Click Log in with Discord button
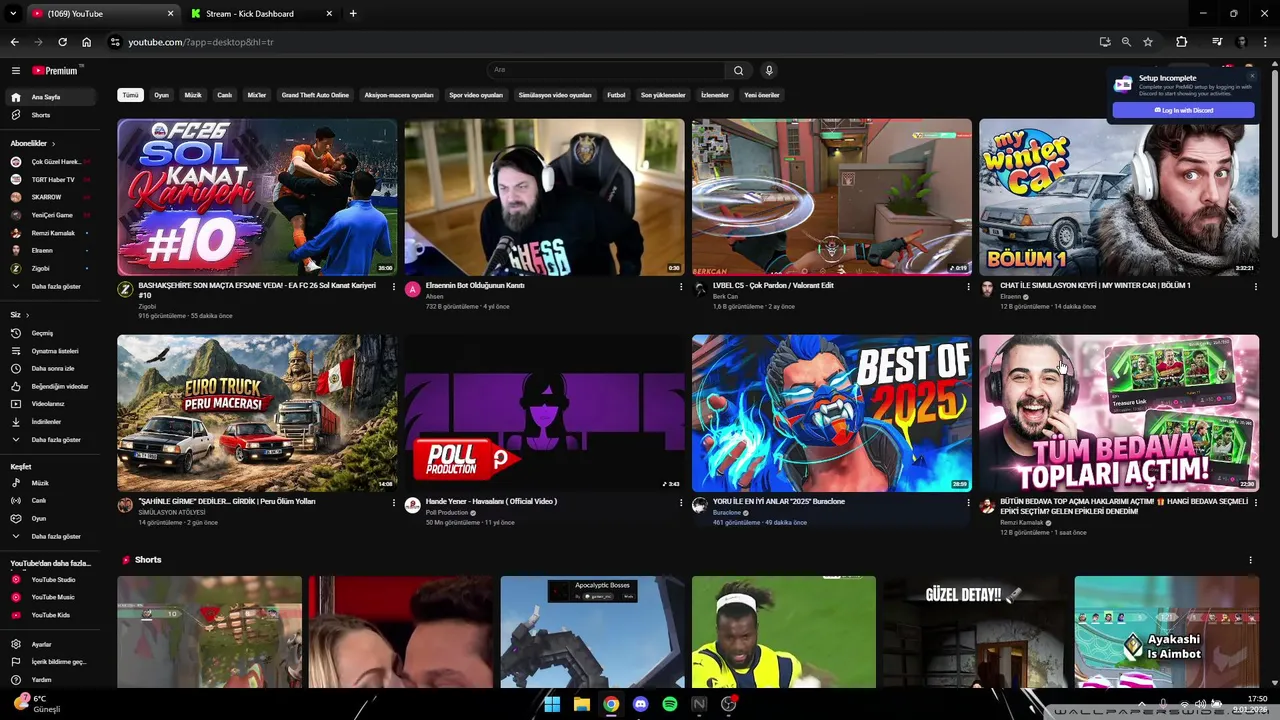 coord(1183,110)
